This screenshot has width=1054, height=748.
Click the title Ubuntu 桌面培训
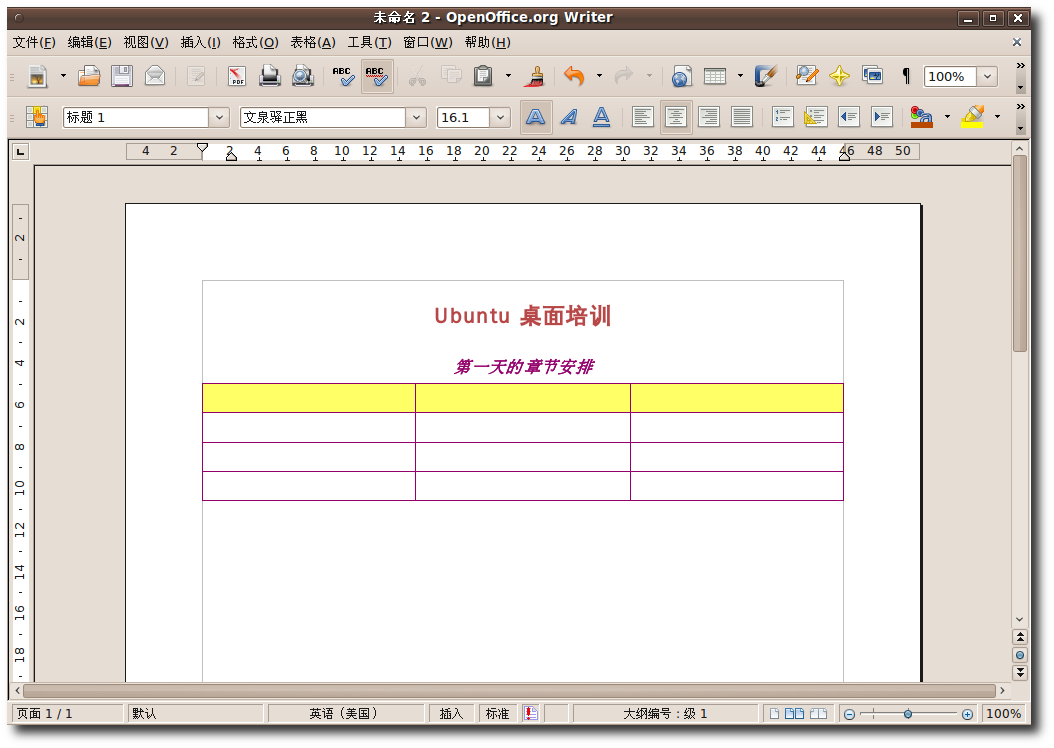coord(523,316)
